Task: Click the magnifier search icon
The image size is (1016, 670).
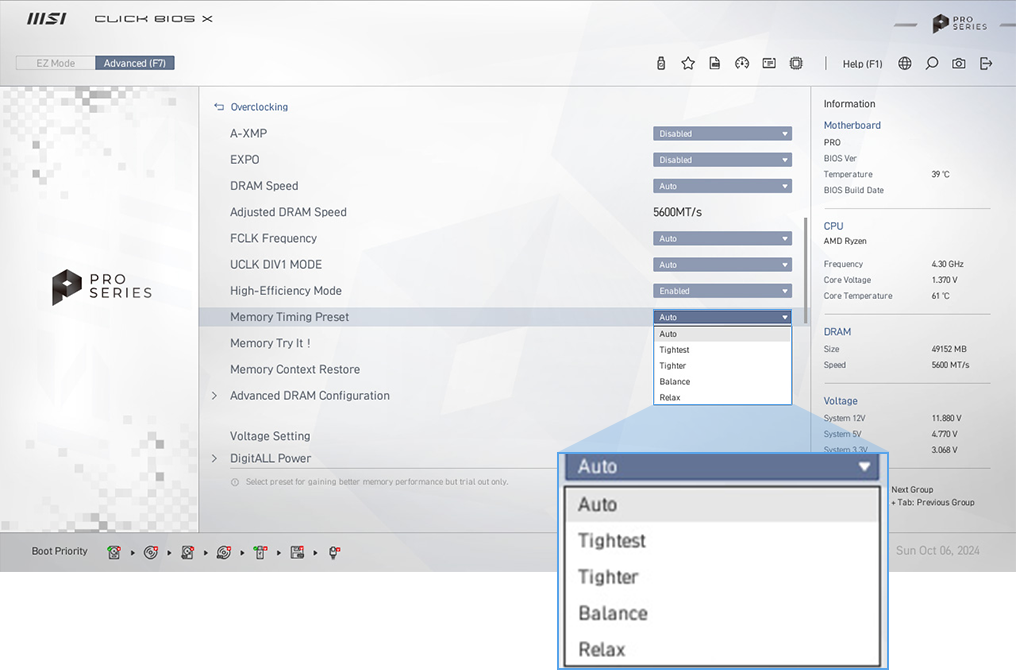Action: [932, 63]
